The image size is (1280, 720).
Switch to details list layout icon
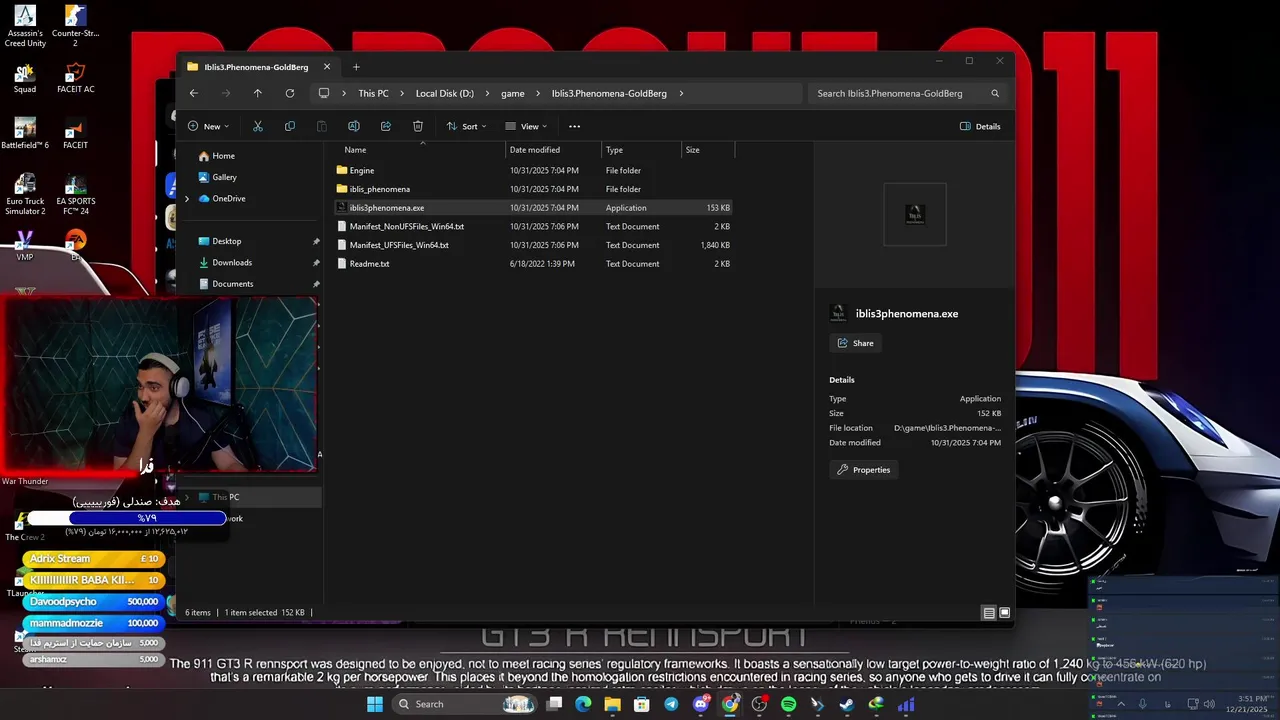[x=989, y=613]
